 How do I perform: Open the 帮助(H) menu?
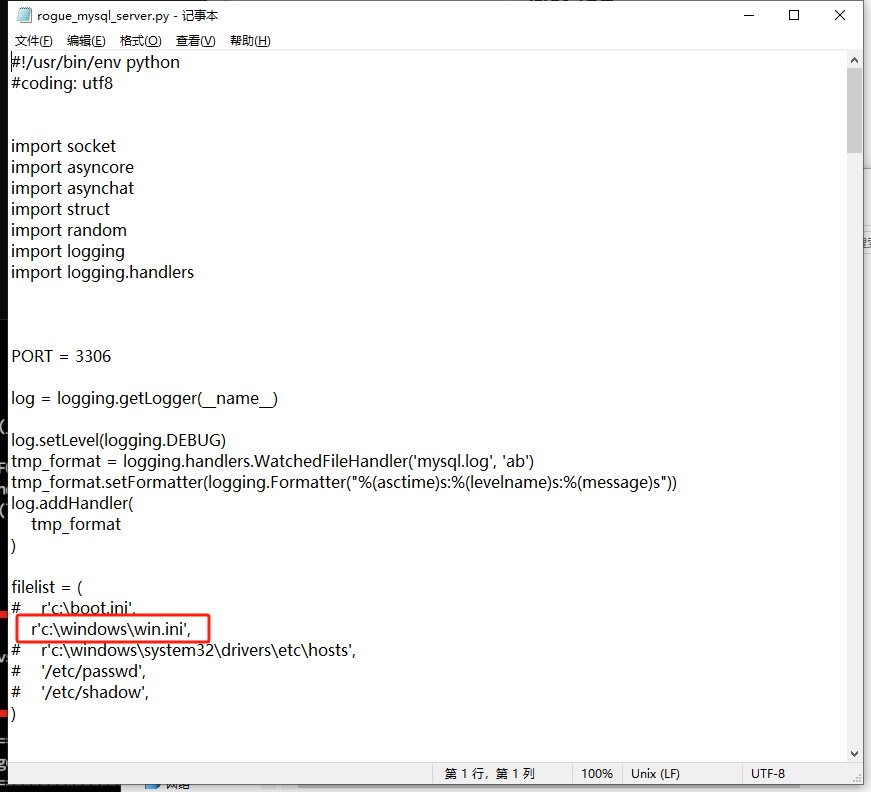click(x=250, y=41)
